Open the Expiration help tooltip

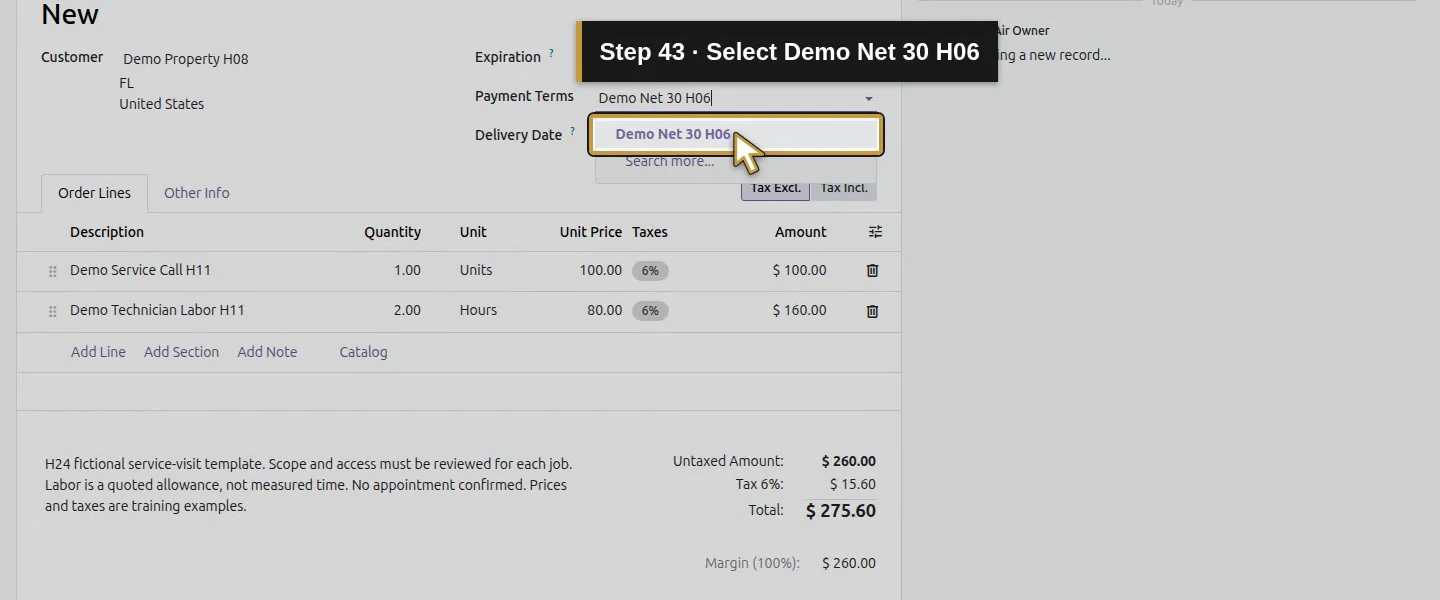click(x=551, y=54)
